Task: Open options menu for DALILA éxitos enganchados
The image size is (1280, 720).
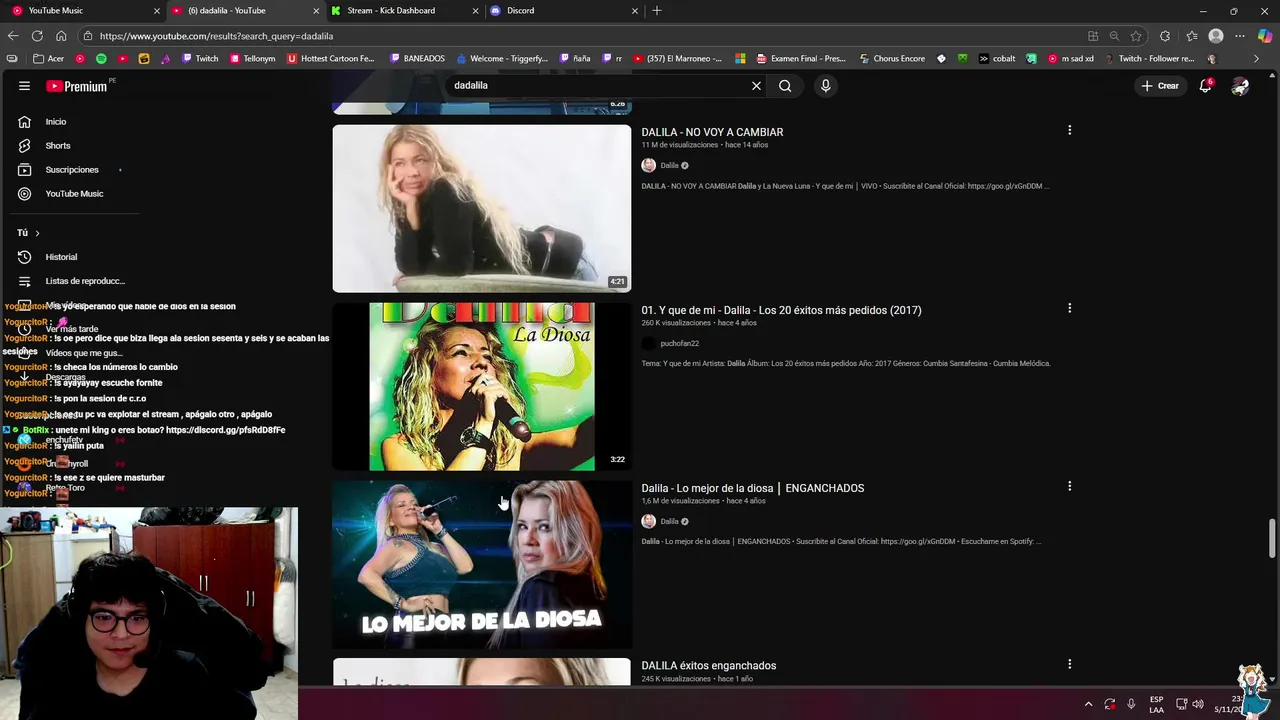Action: [x=1069, y=664]
